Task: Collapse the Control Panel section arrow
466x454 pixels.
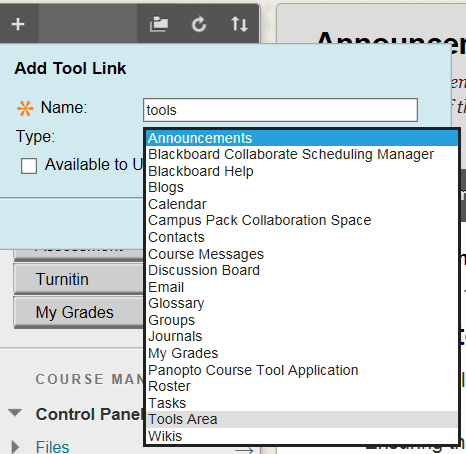Action: click(15, 413)
